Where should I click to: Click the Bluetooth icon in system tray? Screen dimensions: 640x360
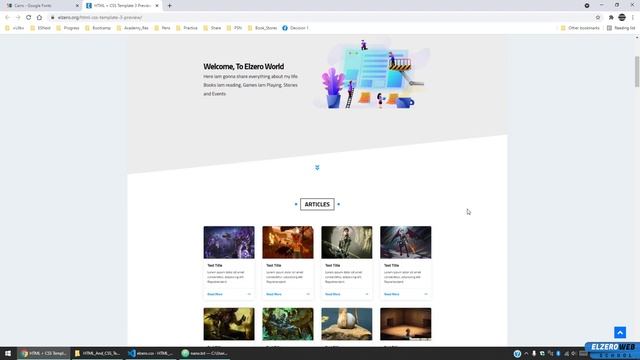[x=558, y=353]
